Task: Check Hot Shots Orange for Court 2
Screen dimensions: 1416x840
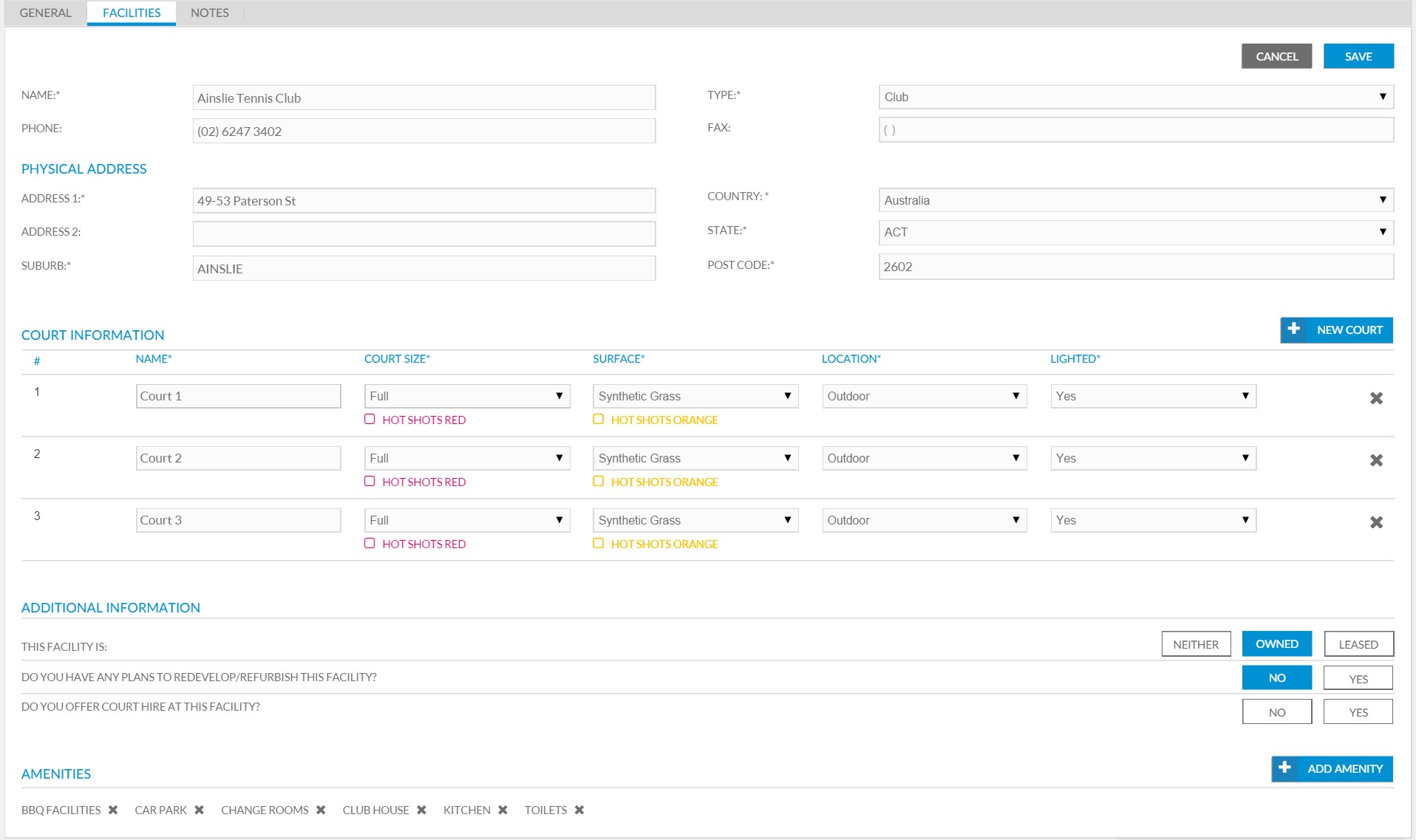Action: tap(599, 481)
